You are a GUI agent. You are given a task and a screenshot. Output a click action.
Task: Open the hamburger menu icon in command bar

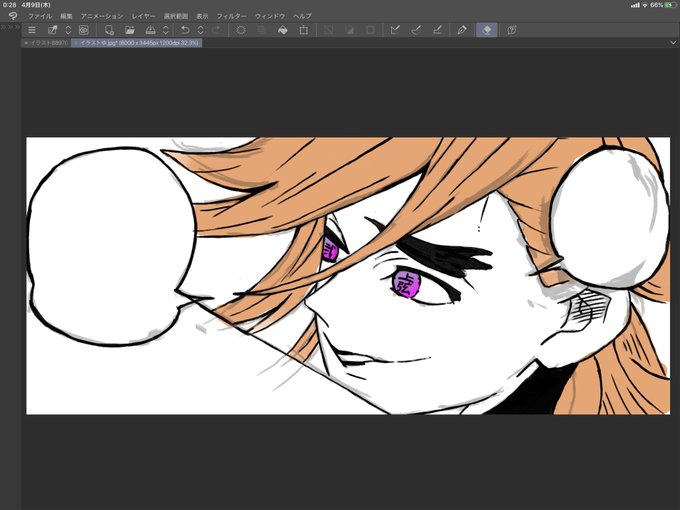point(32,30)
